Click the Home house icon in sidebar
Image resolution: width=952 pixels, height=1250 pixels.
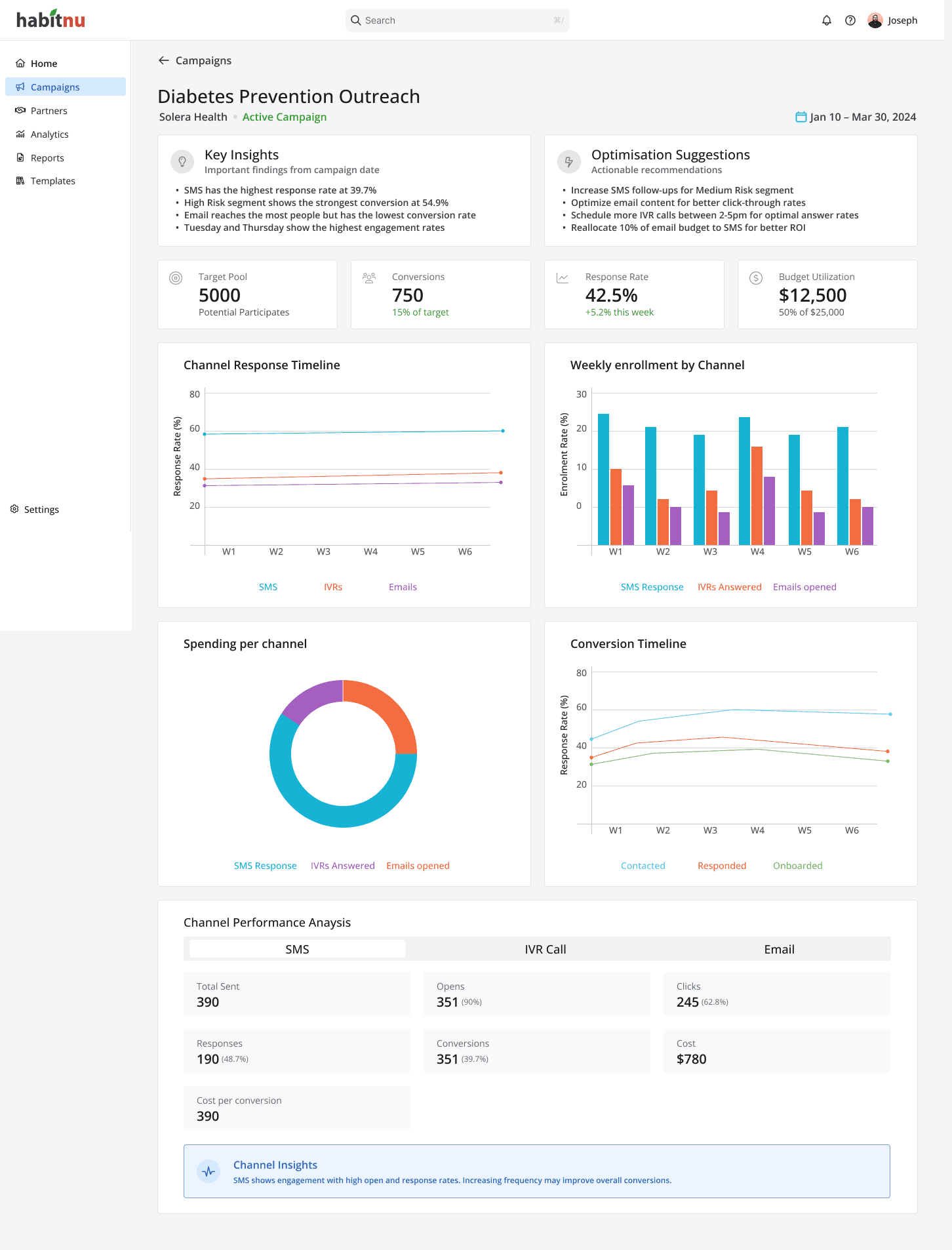[x=20, y=64]
